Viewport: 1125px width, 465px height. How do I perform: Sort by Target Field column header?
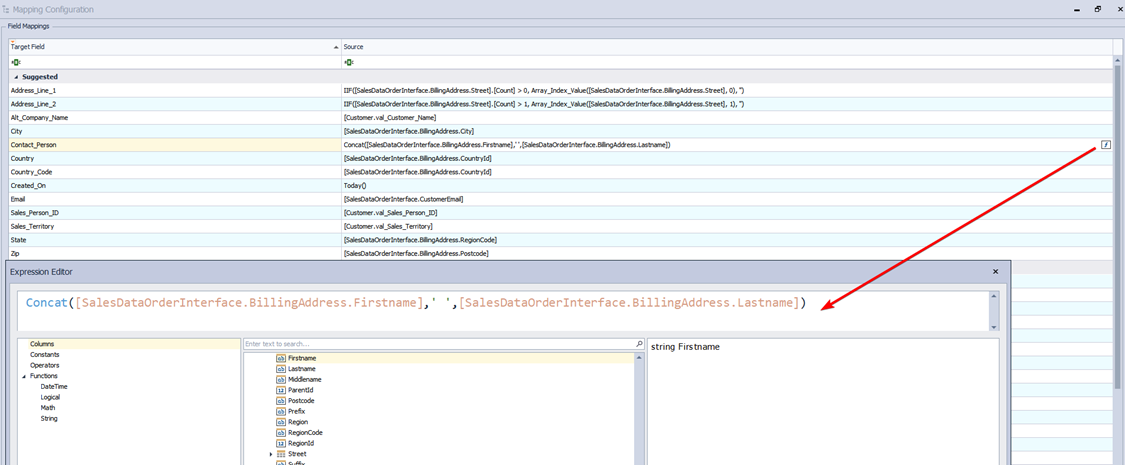175,46
